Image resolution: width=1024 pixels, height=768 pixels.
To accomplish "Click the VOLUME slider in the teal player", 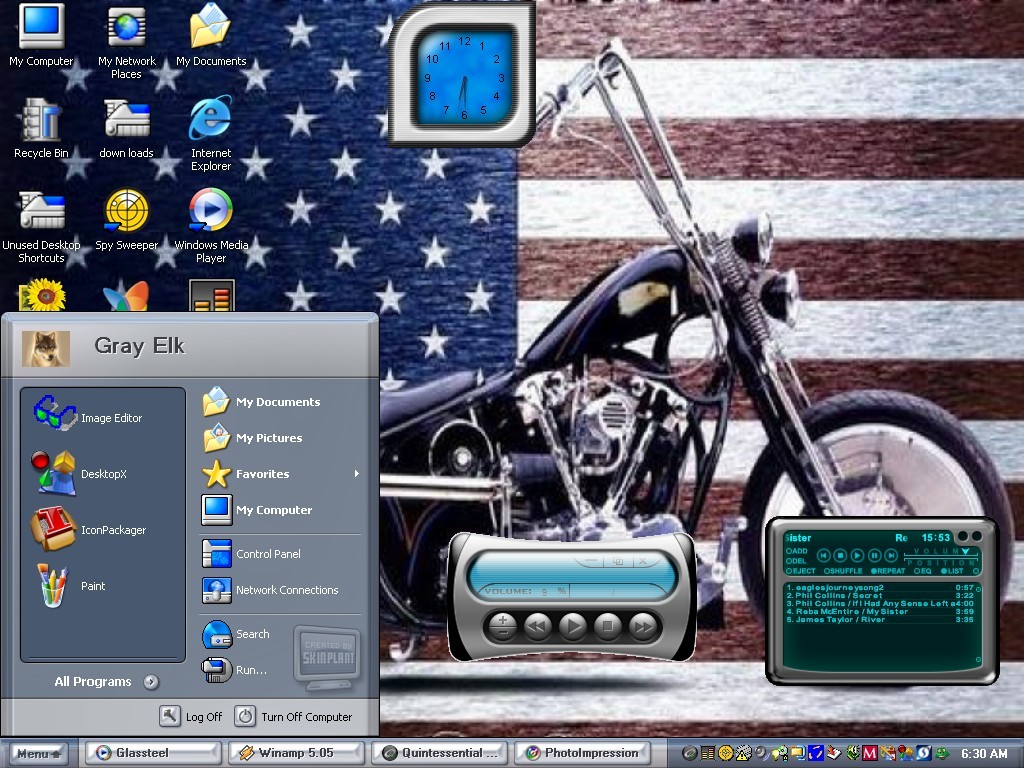I will point(941,552).
